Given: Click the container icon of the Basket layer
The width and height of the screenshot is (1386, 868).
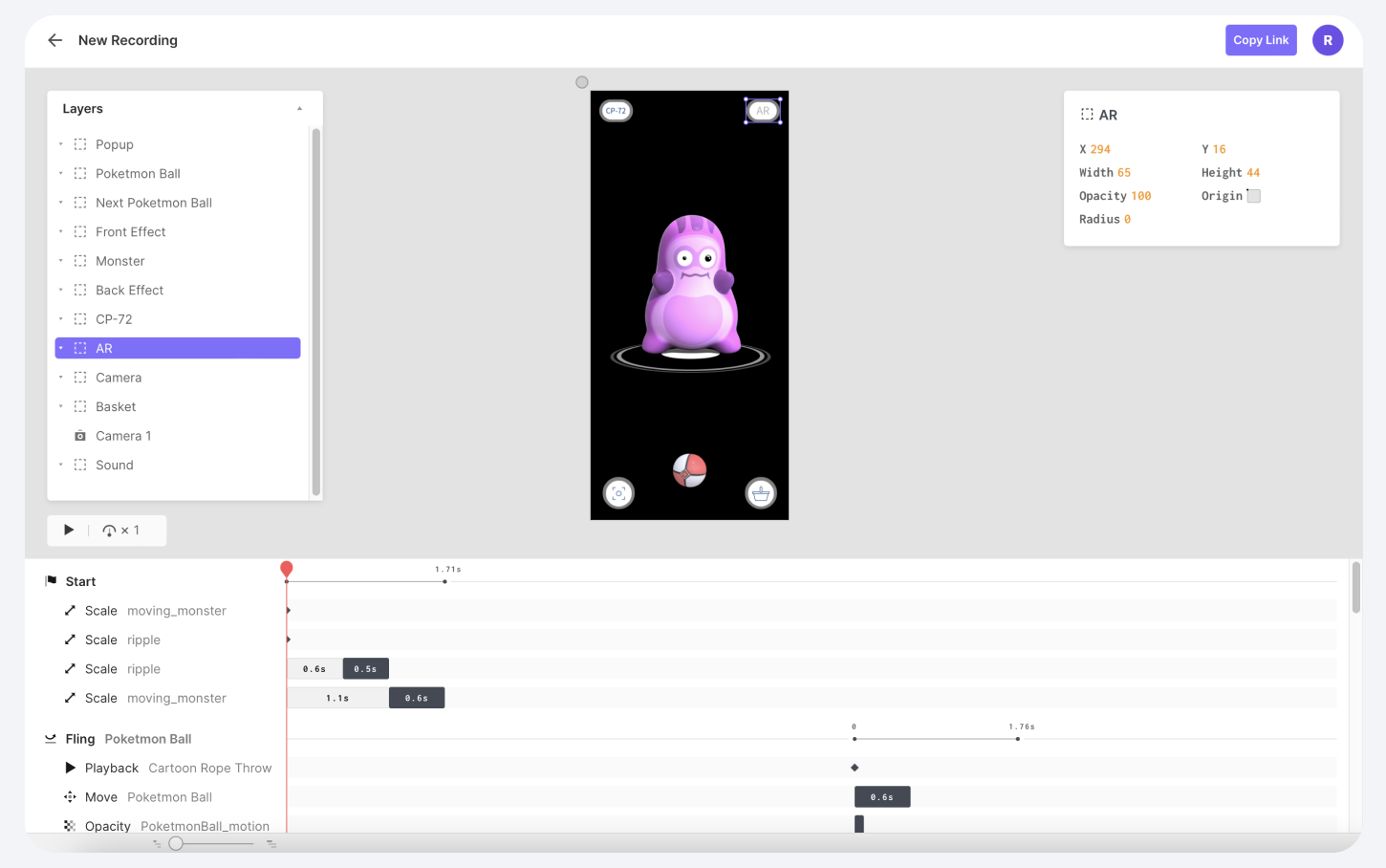Looking at the screenshot, I should [x=80, y=406].
